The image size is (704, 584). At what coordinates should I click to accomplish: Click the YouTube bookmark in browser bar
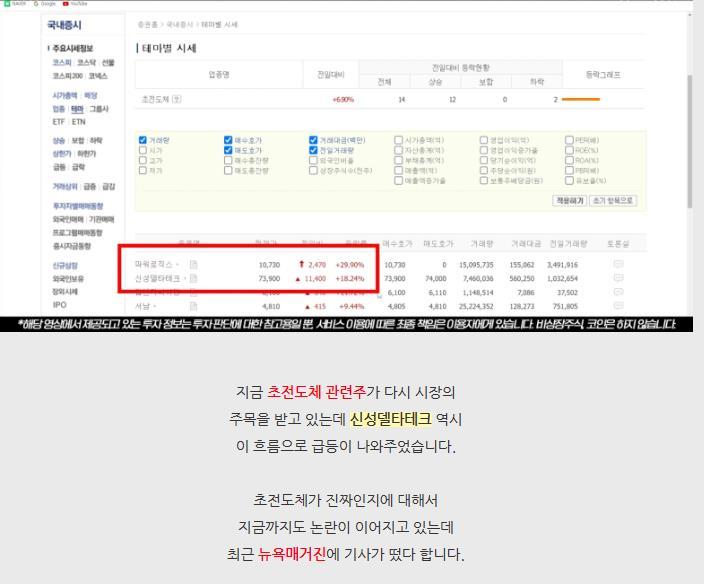tap(75, 3)
